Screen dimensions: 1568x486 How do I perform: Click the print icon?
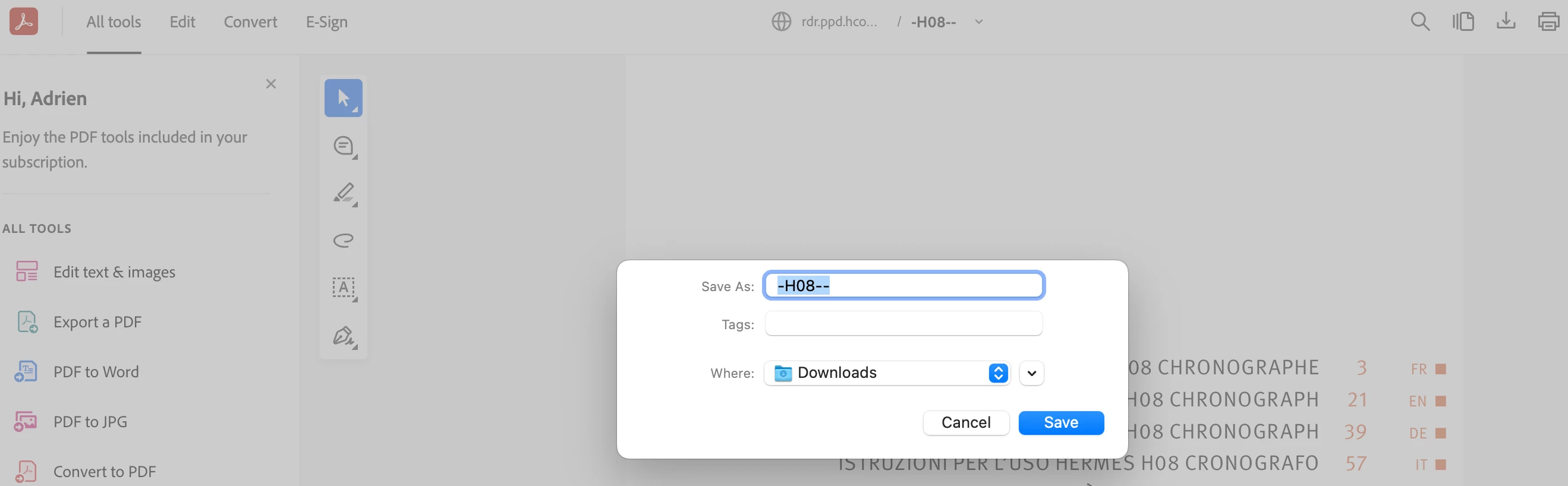(x=1548, y=21)
